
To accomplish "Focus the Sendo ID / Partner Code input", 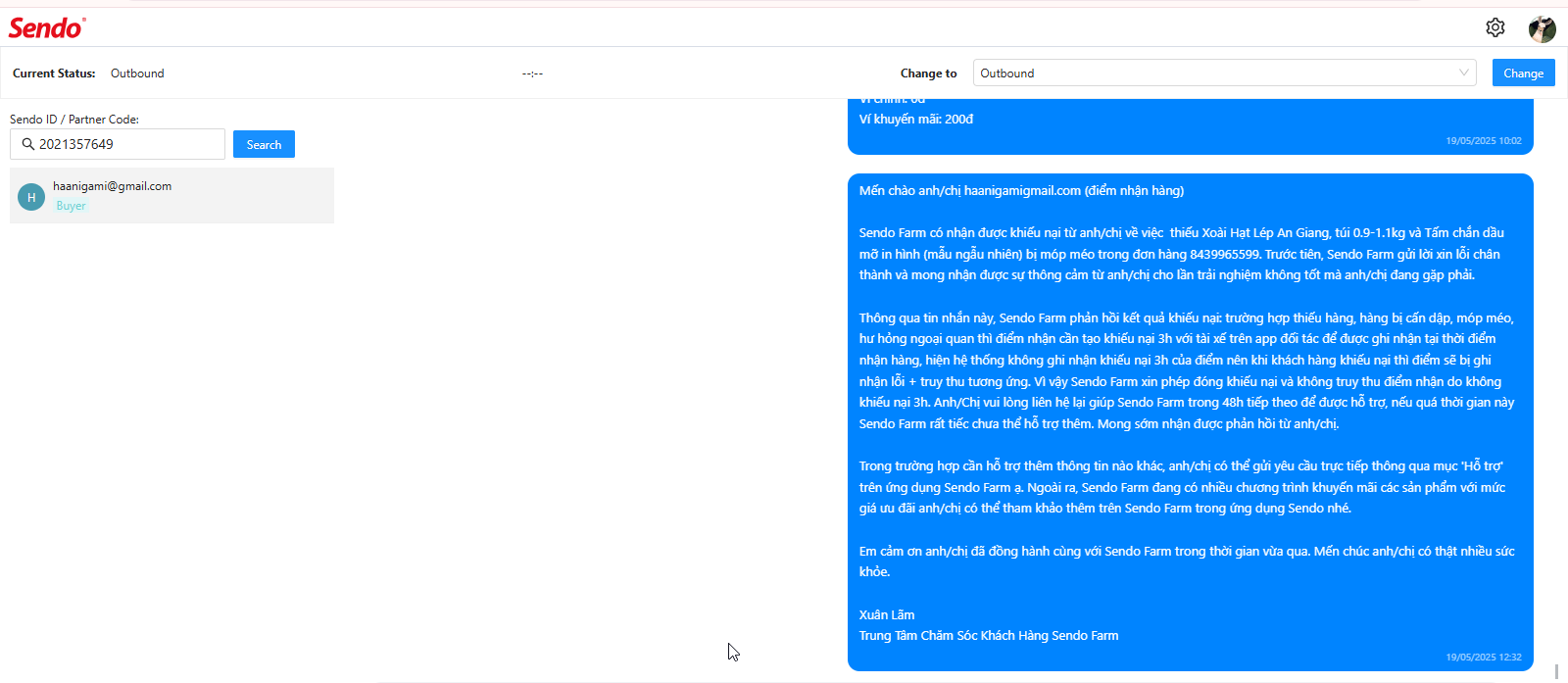I will point(118,144).
